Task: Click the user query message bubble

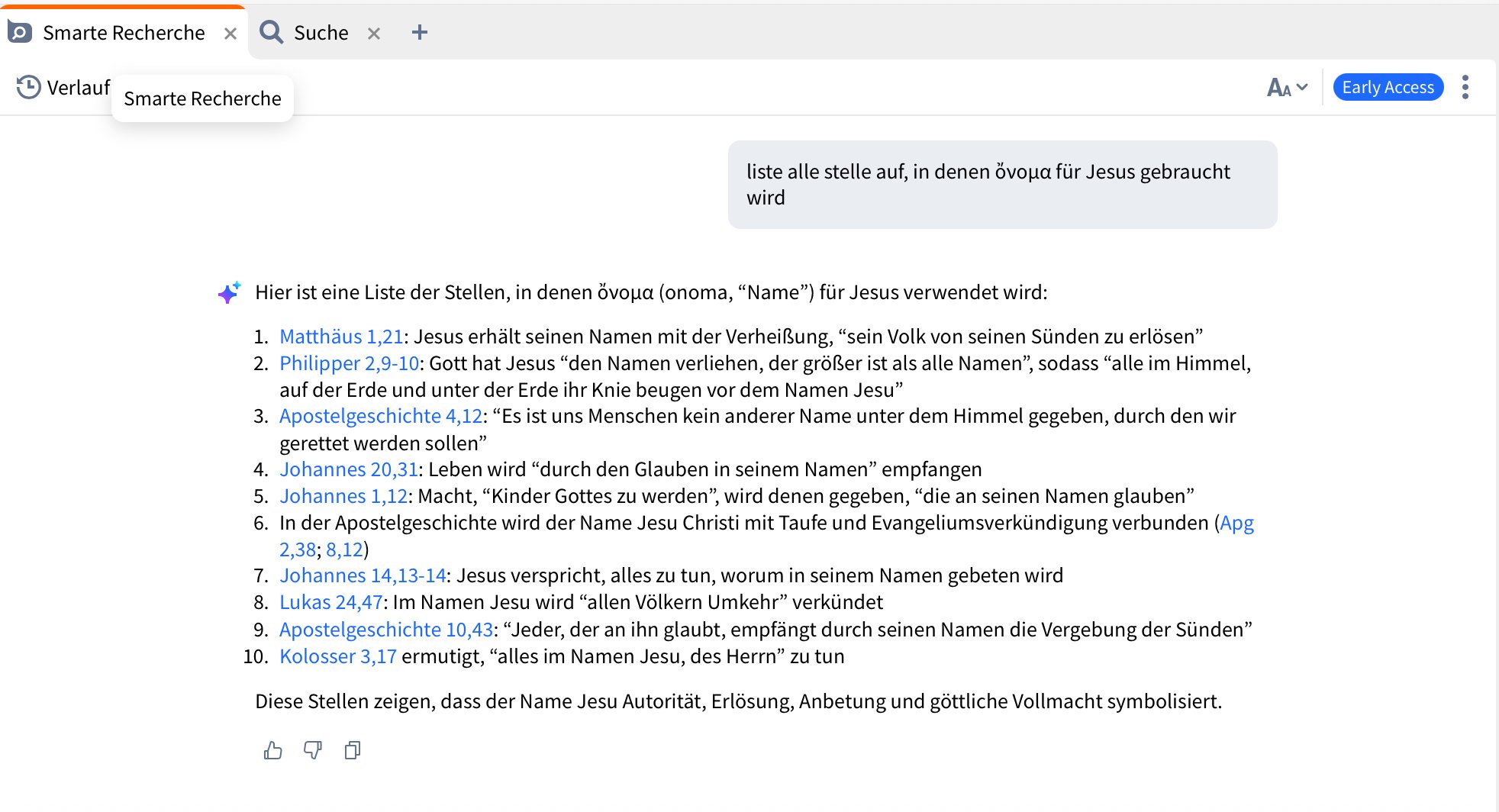Action: click(x=1002, y=185)
